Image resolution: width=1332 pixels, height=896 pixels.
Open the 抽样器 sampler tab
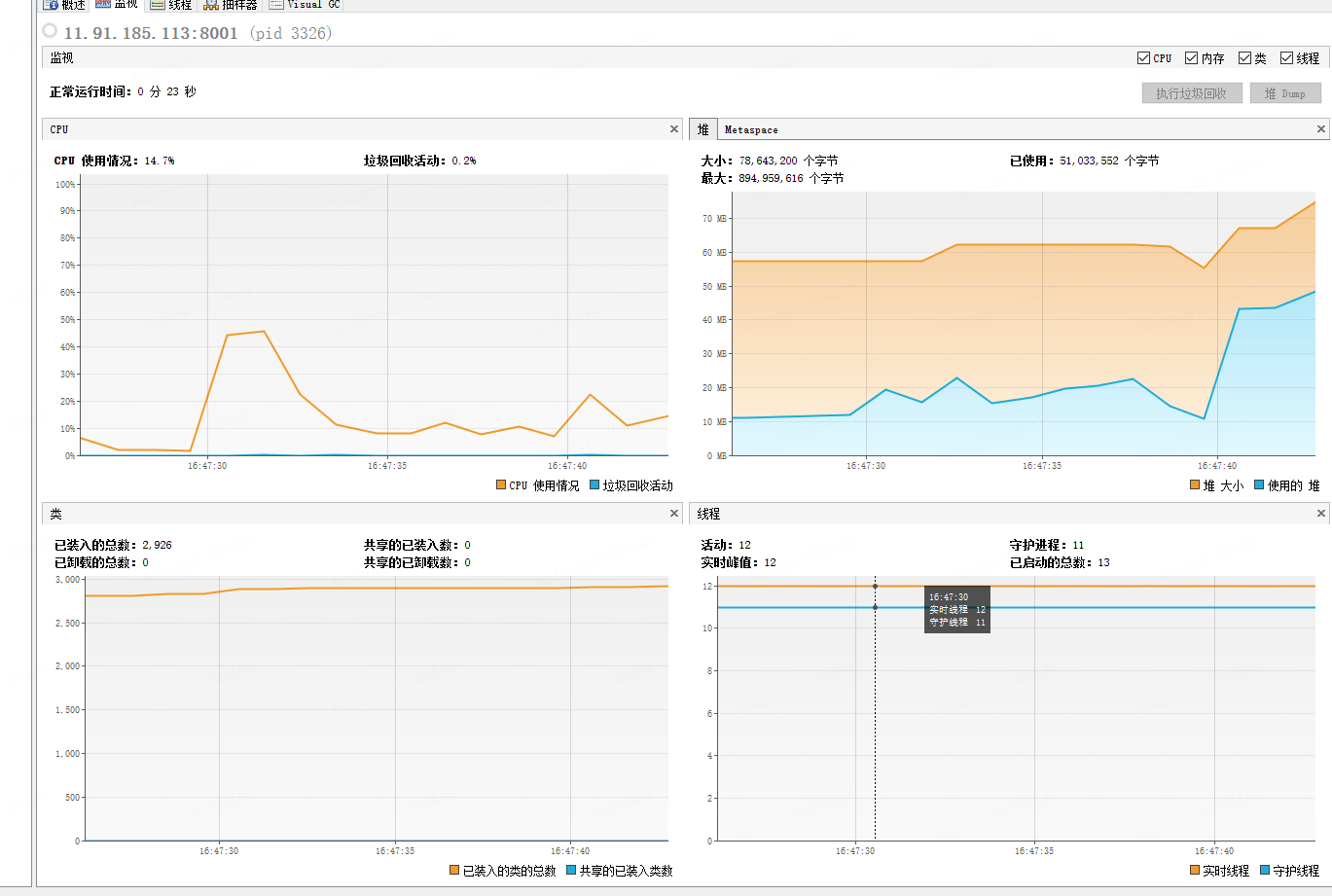(231, 5)
